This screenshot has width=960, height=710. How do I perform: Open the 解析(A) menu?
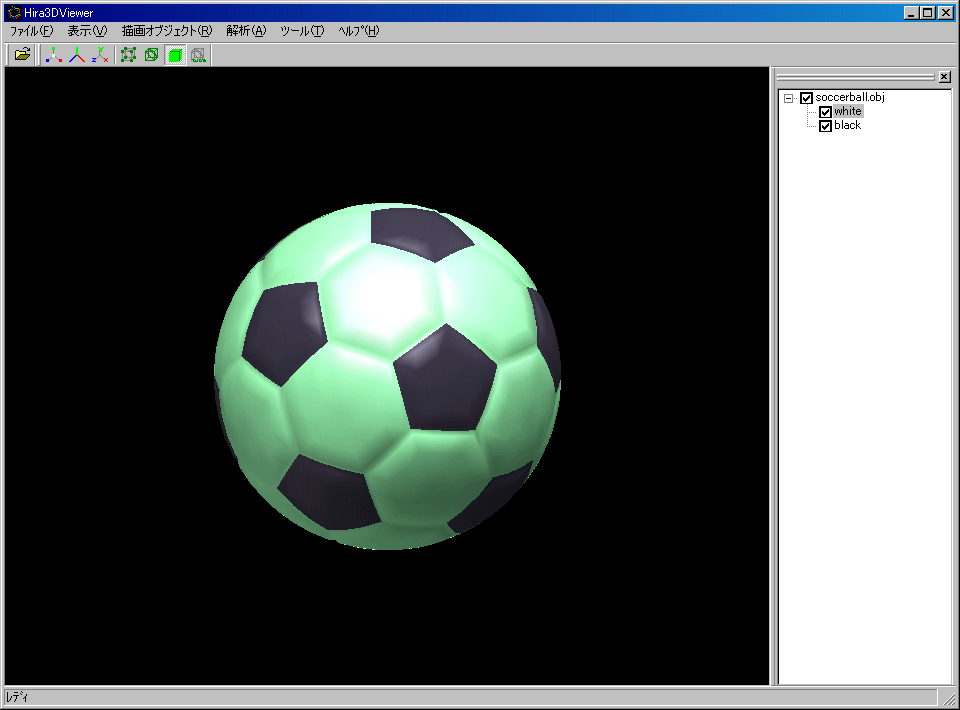click(246, 31)
